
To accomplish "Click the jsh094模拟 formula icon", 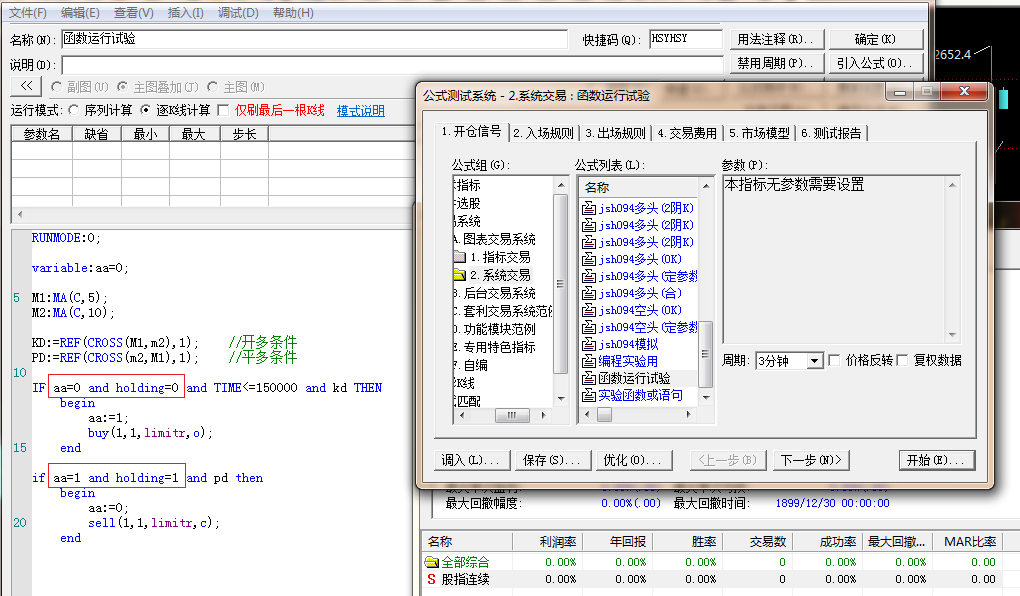I will 589,344.
